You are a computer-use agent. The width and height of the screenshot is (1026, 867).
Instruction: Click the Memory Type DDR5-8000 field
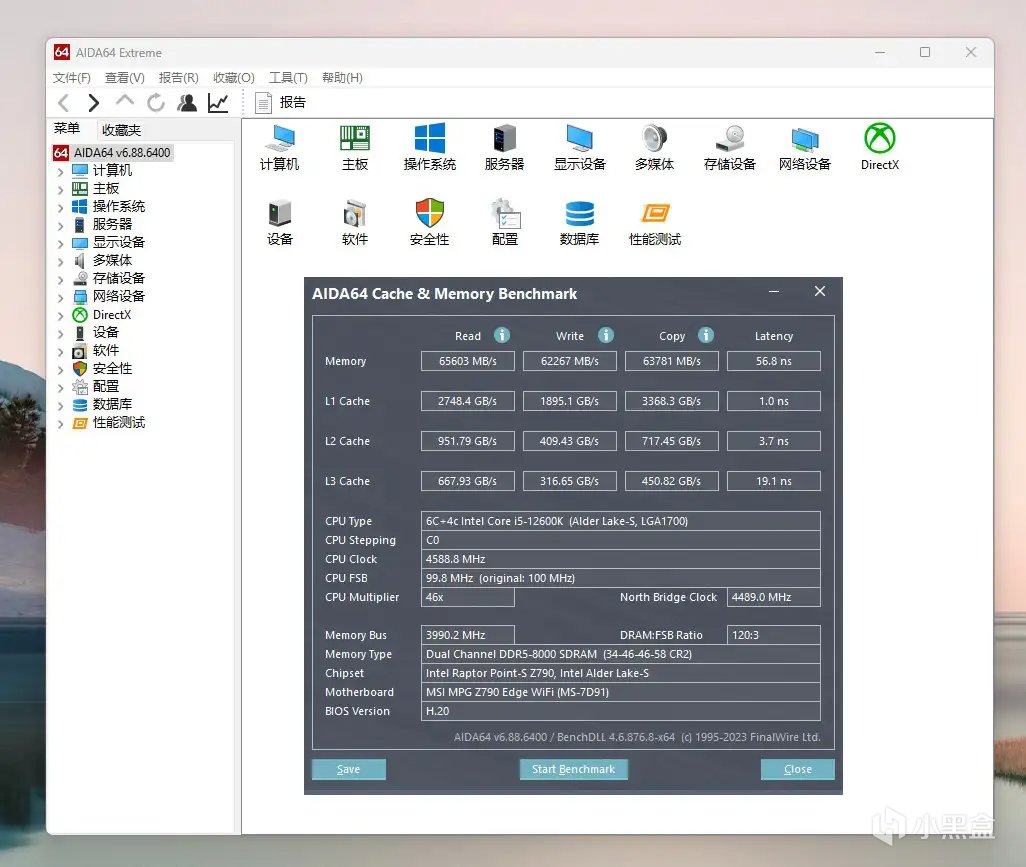click(x=621, y=654)
